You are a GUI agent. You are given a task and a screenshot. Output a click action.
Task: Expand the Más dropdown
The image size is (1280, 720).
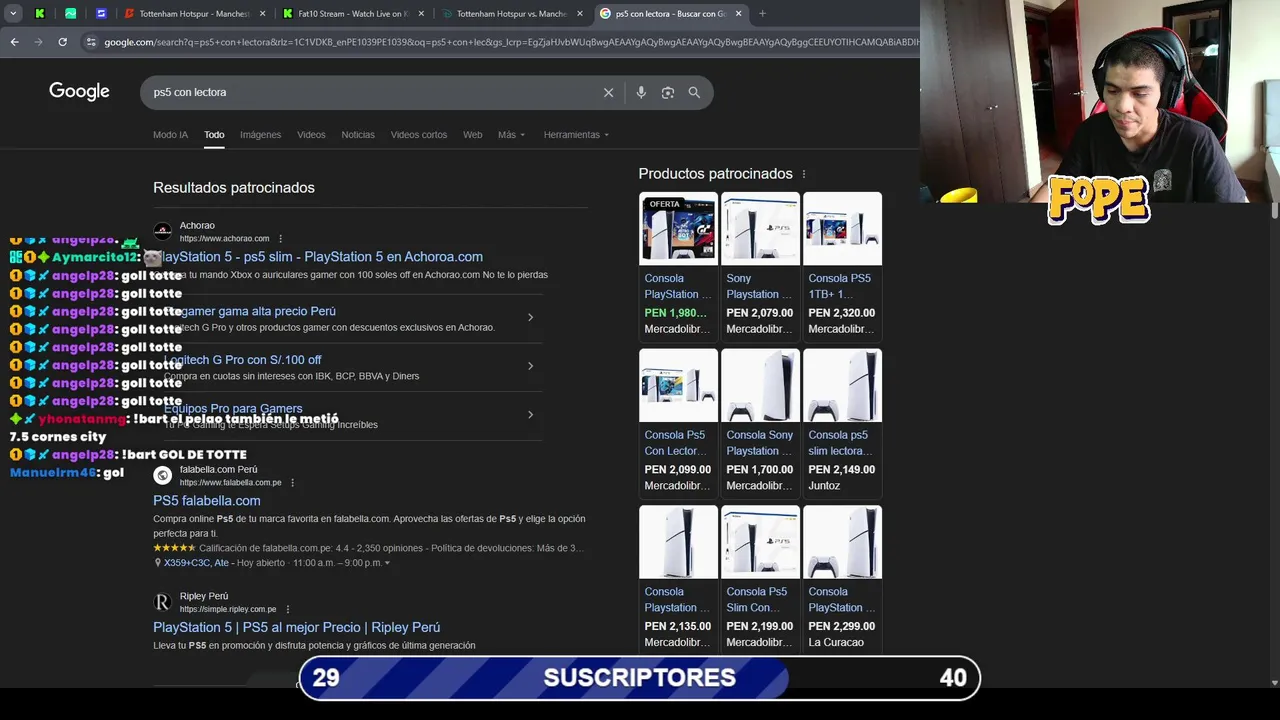tap(511, 134)
